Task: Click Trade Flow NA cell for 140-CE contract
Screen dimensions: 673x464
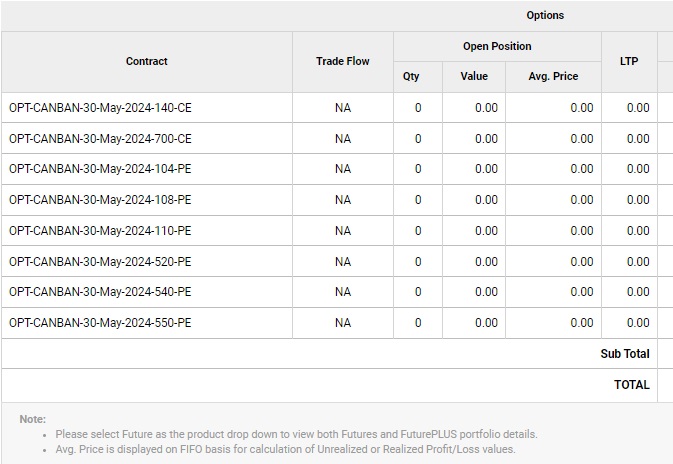Action: pos(343,108)
